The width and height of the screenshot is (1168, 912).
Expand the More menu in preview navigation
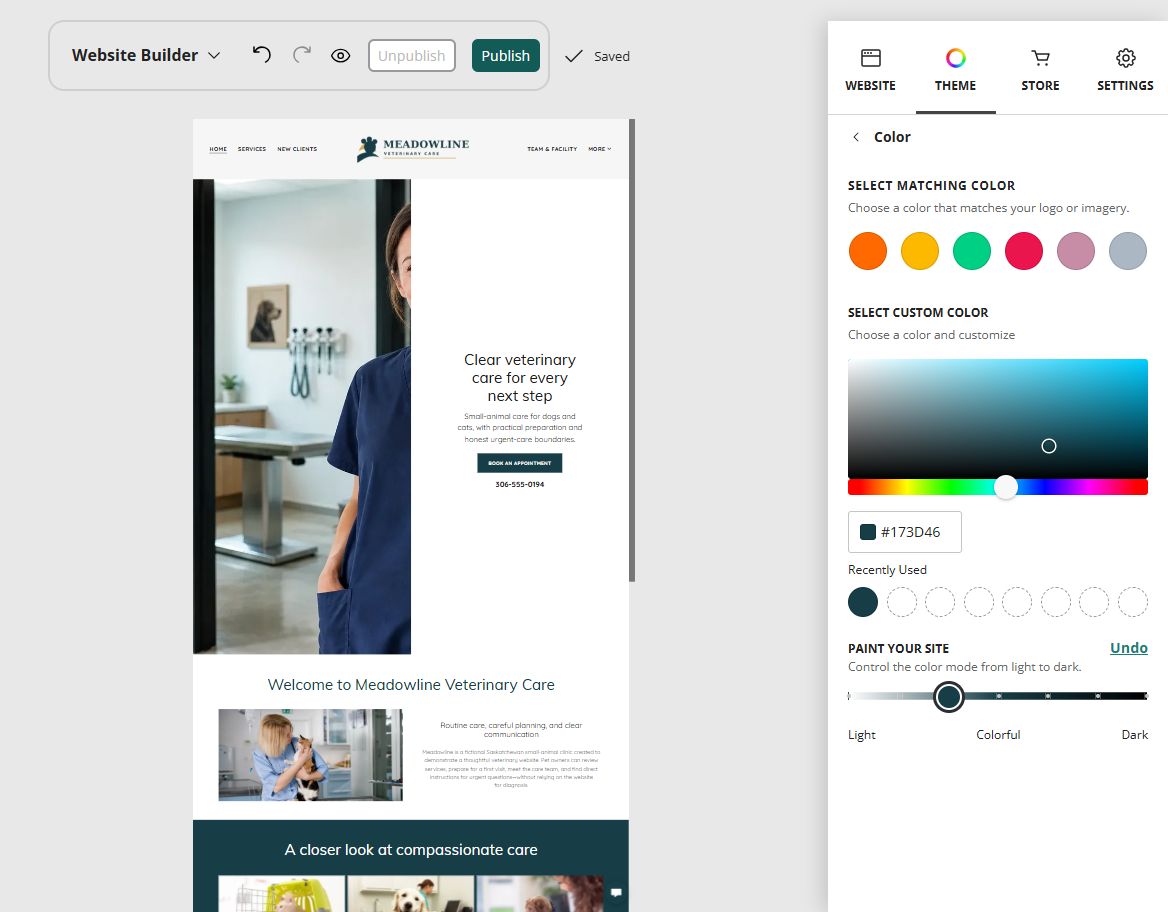600,149
